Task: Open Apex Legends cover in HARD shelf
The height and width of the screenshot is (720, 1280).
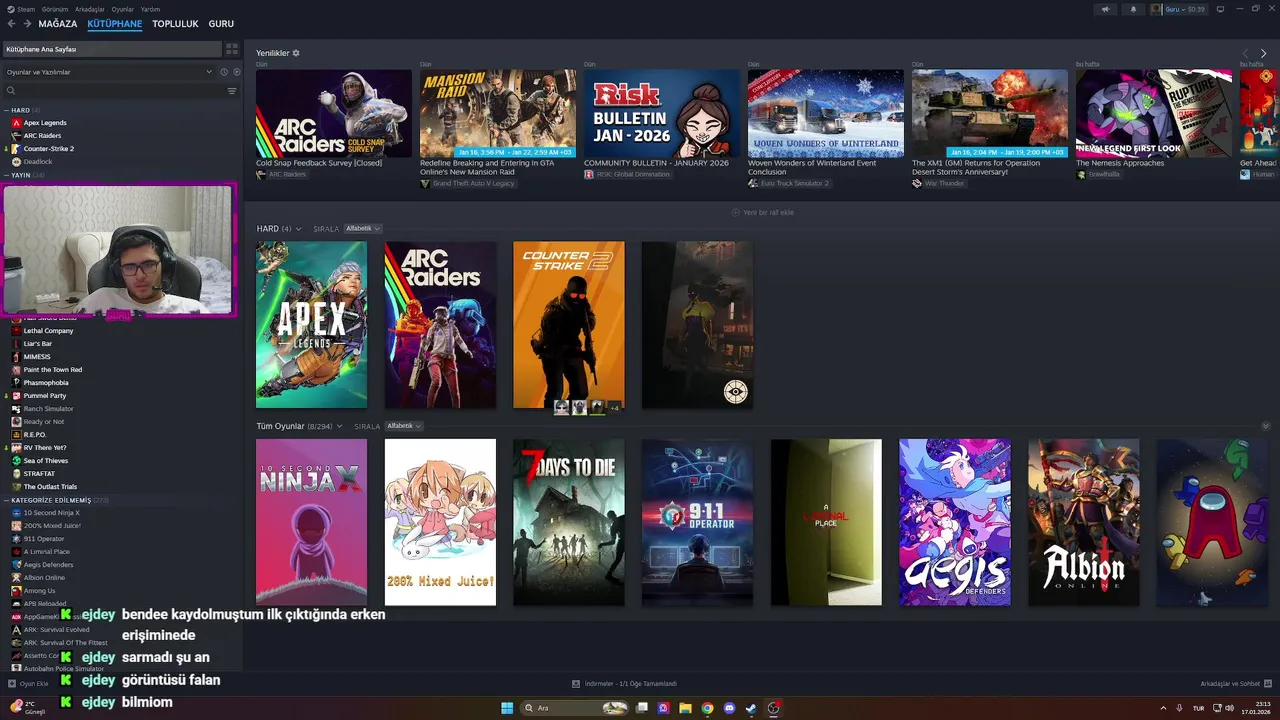Action: [x=311, y=324]
